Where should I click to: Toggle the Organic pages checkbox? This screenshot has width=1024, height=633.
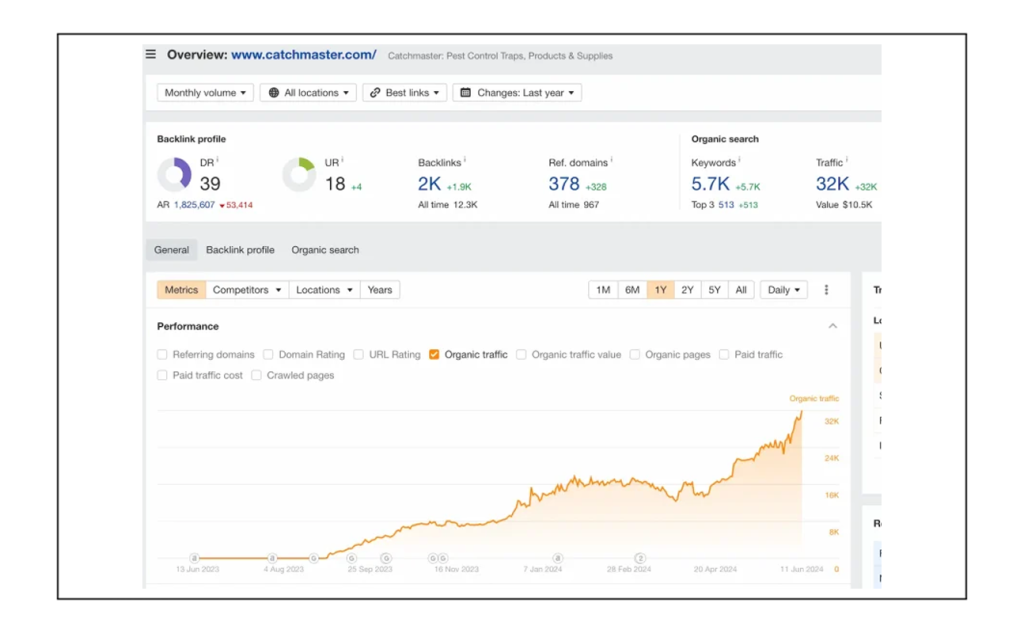coord(635,355)
